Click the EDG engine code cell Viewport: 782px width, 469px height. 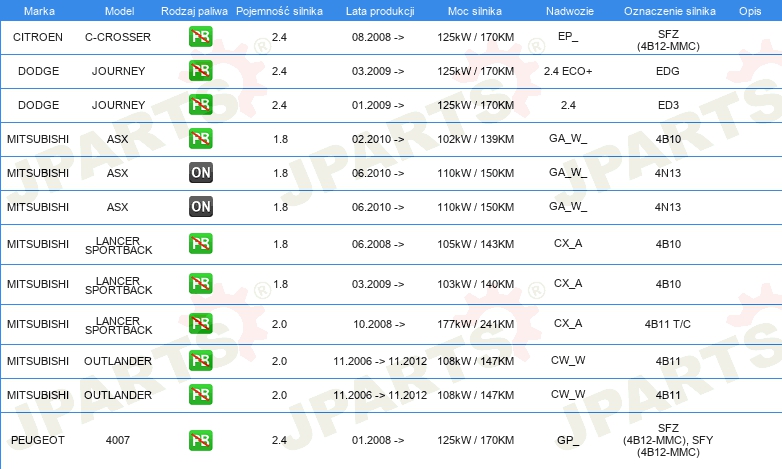(668, 71)
